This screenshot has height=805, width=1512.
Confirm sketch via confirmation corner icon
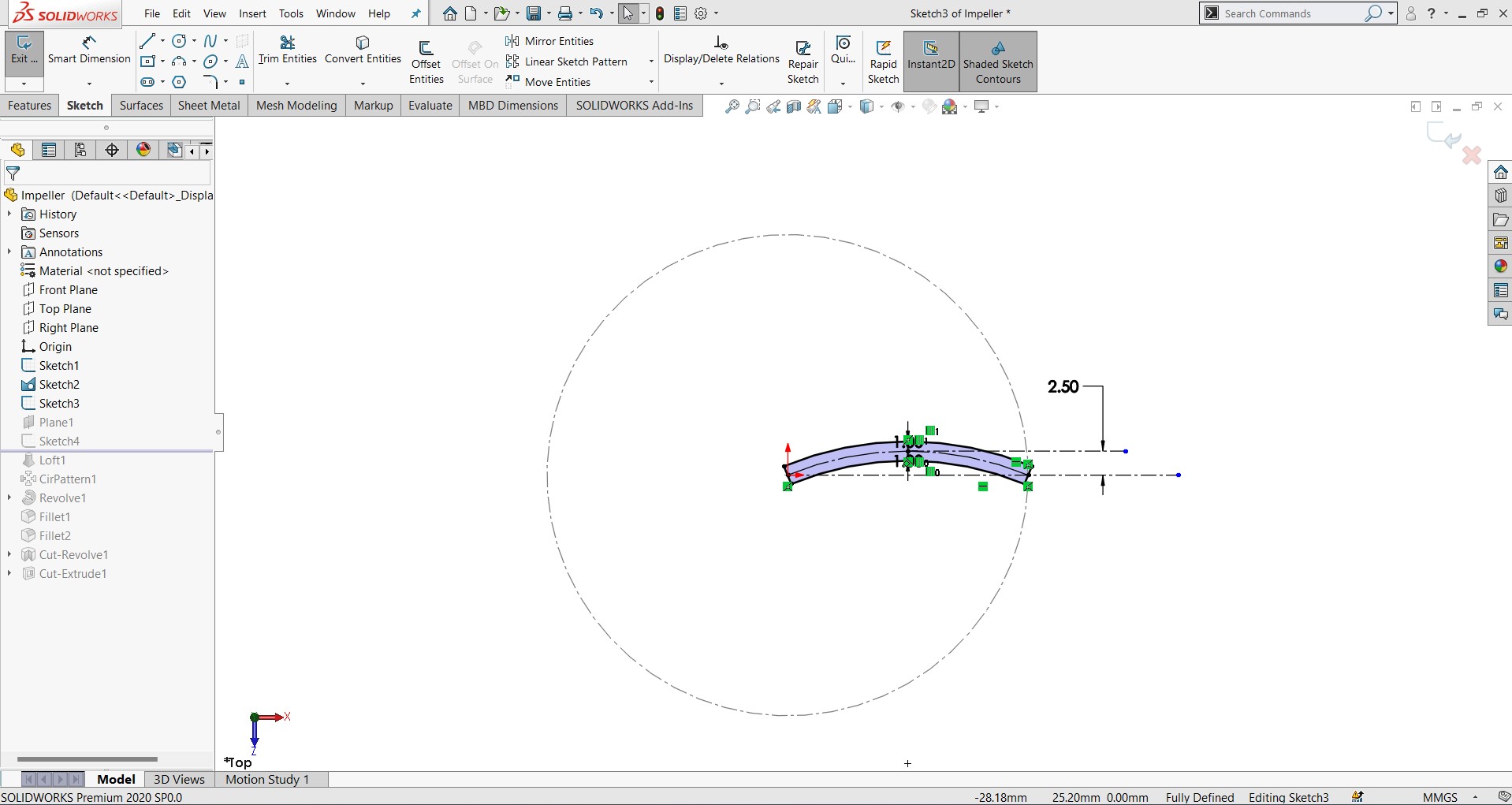pyautogui.click(x=1444, y=135)
